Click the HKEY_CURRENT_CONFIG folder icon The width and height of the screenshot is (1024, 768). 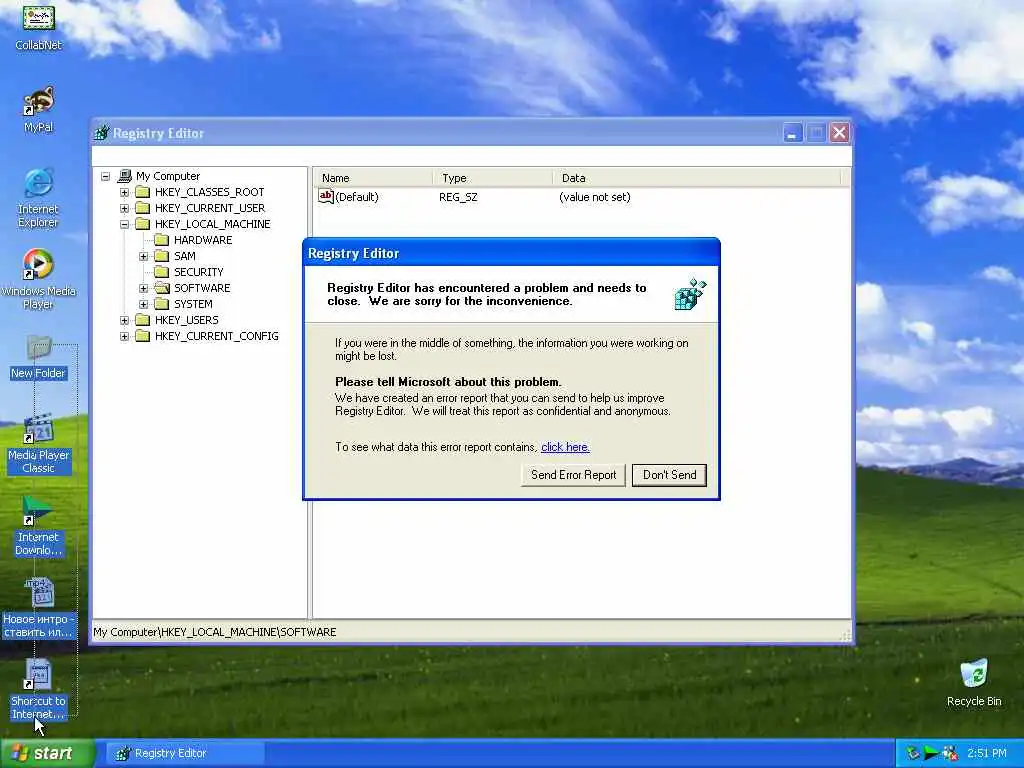142,336
